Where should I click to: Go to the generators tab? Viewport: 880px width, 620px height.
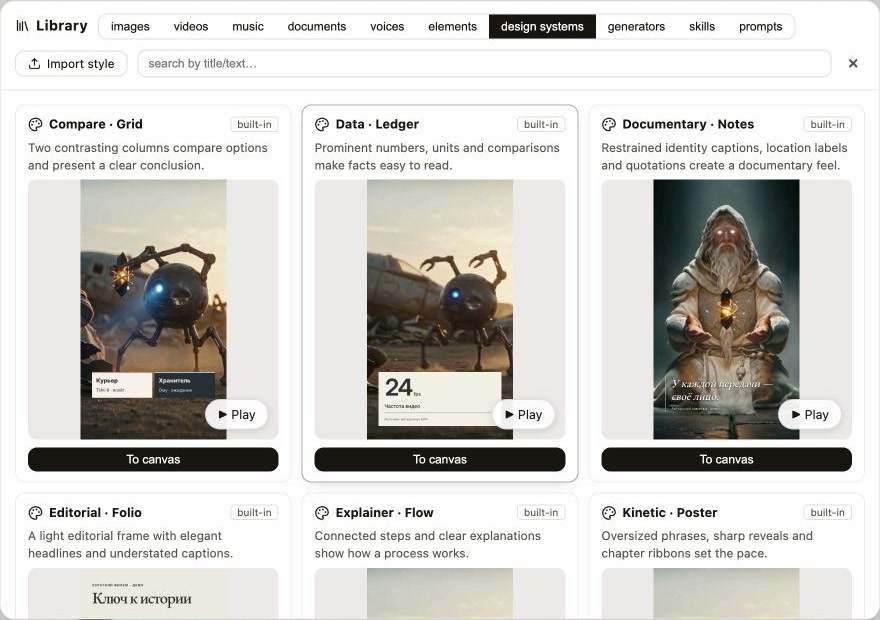pyautogui.click(x=636, y=26)
